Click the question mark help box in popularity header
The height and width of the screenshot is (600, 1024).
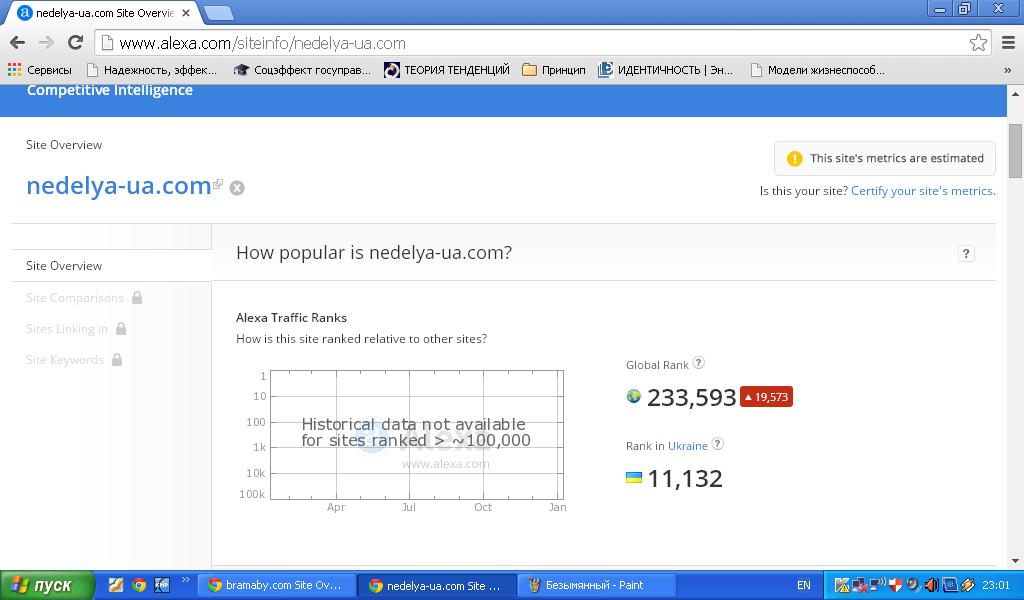coord(966,253)
